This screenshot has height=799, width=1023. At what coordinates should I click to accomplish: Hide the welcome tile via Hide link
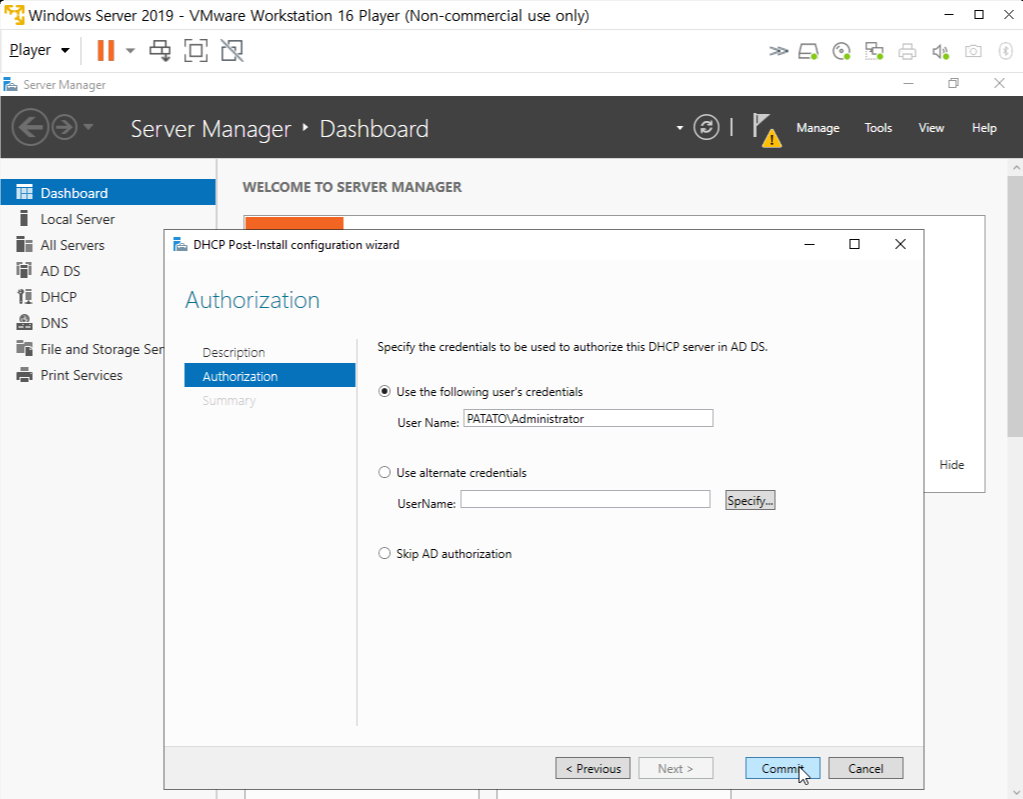(951, 464)
